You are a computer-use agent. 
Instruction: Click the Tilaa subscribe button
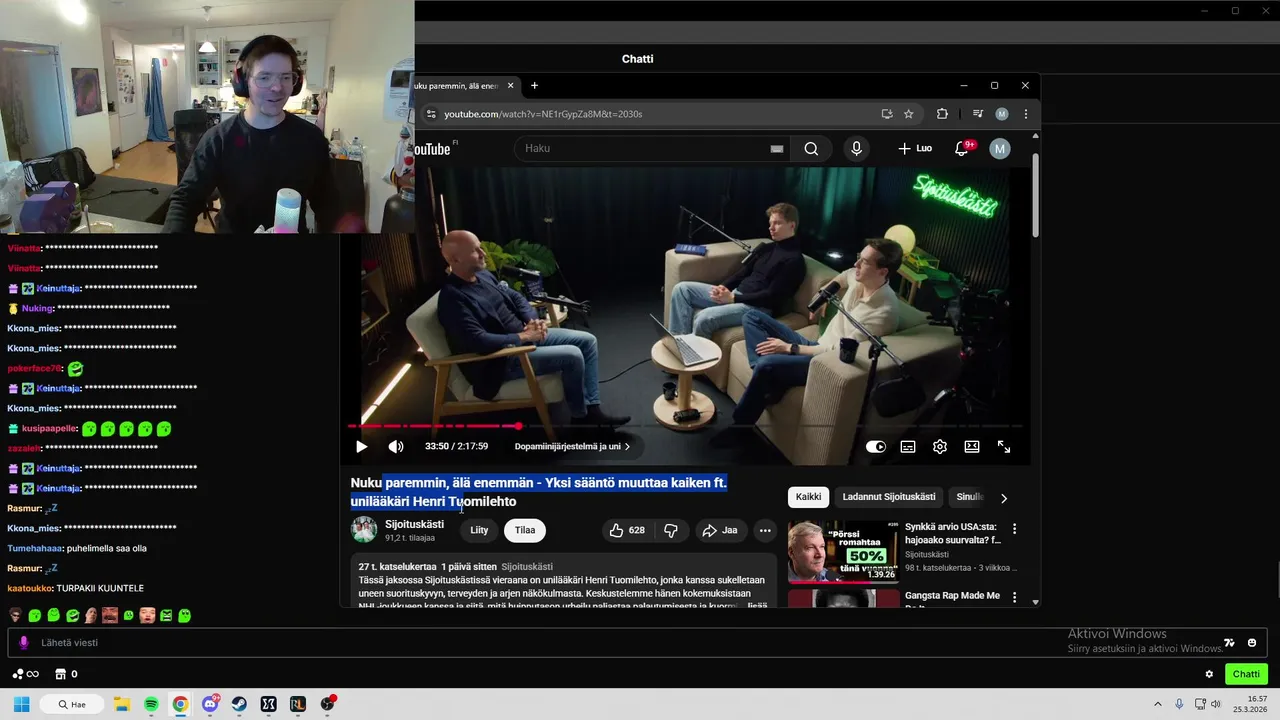coord(525,531)
